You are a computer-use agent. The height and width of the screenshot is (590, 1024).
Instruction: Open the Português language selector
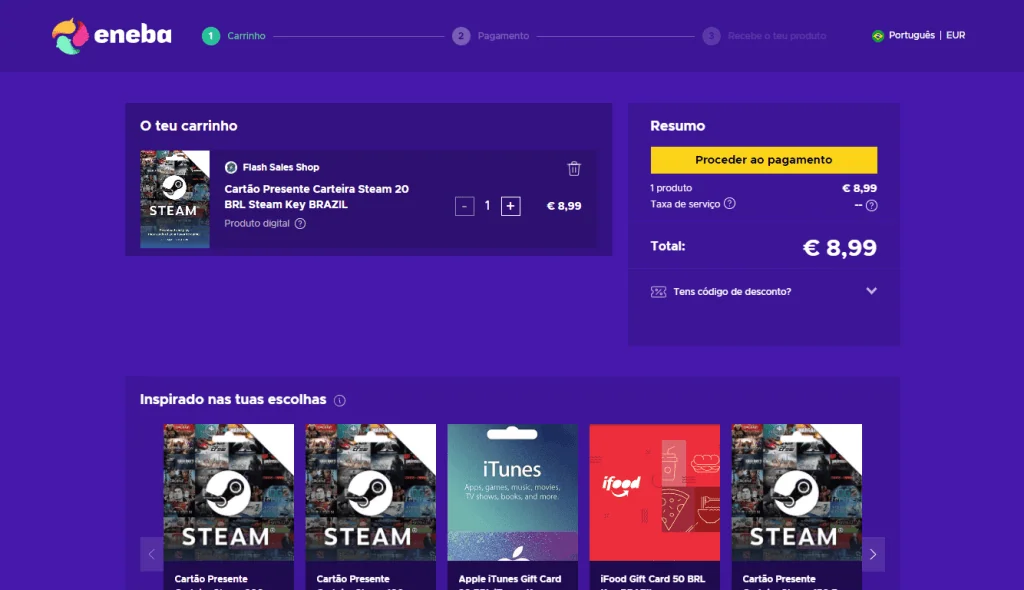click(x=913, y=34)
